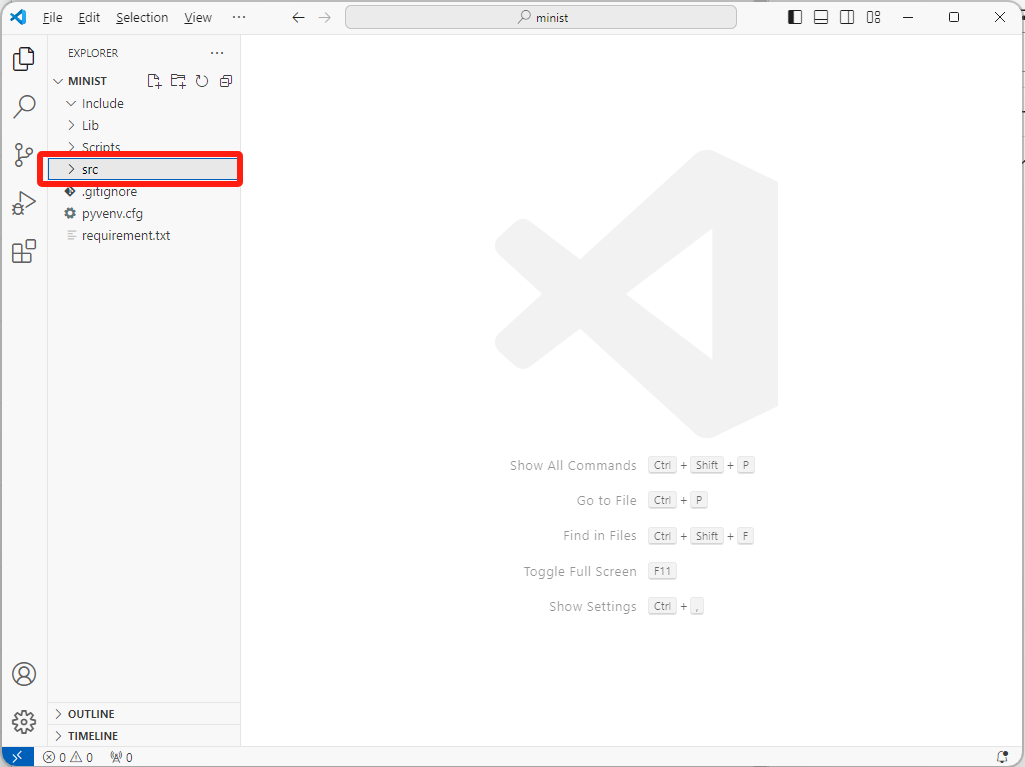Click the minist command center search box
This screenshot has width=1025, height=767.
(x=541, y=18)
